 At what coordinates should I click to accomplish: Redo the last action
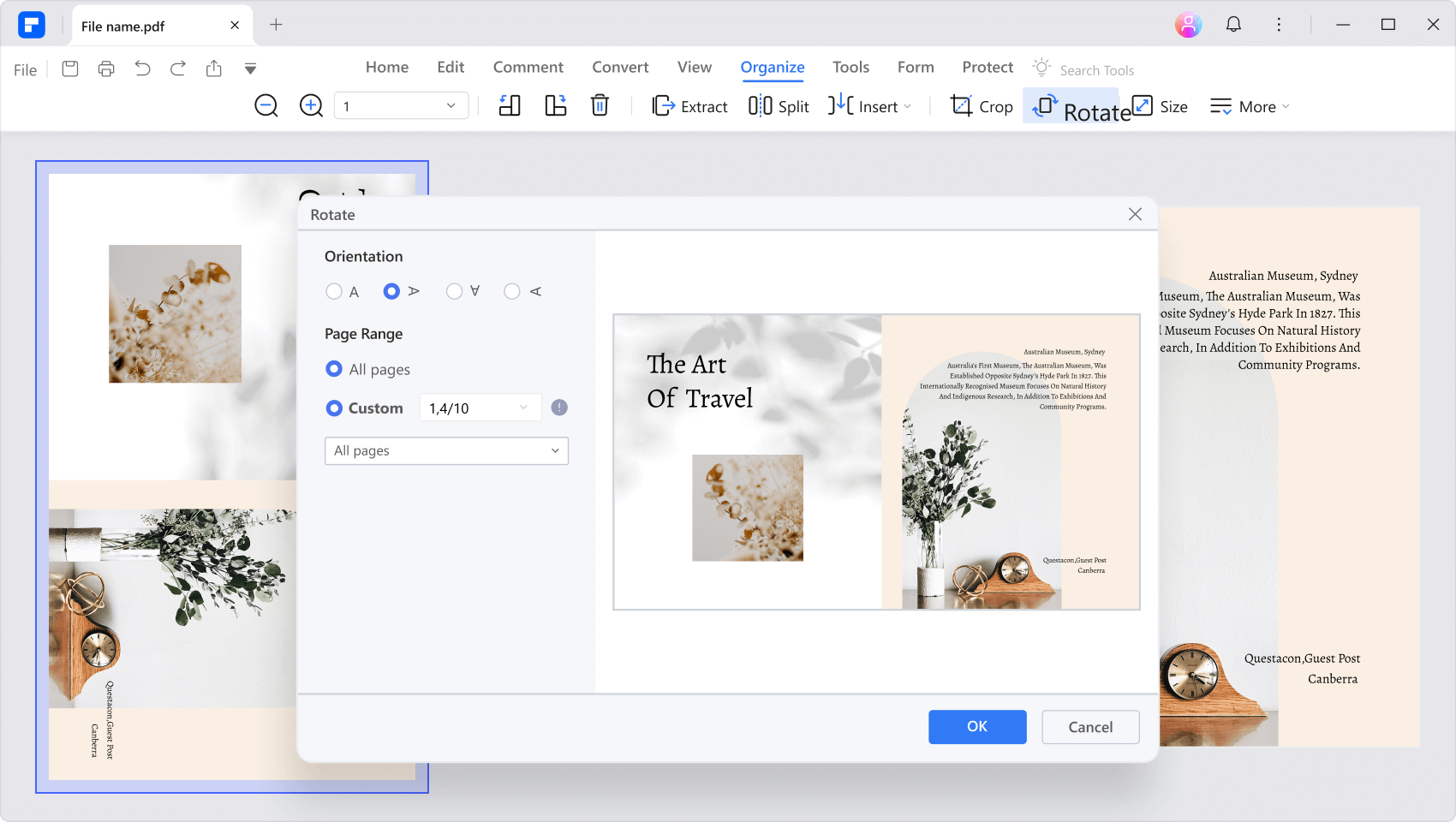(178, 68)
